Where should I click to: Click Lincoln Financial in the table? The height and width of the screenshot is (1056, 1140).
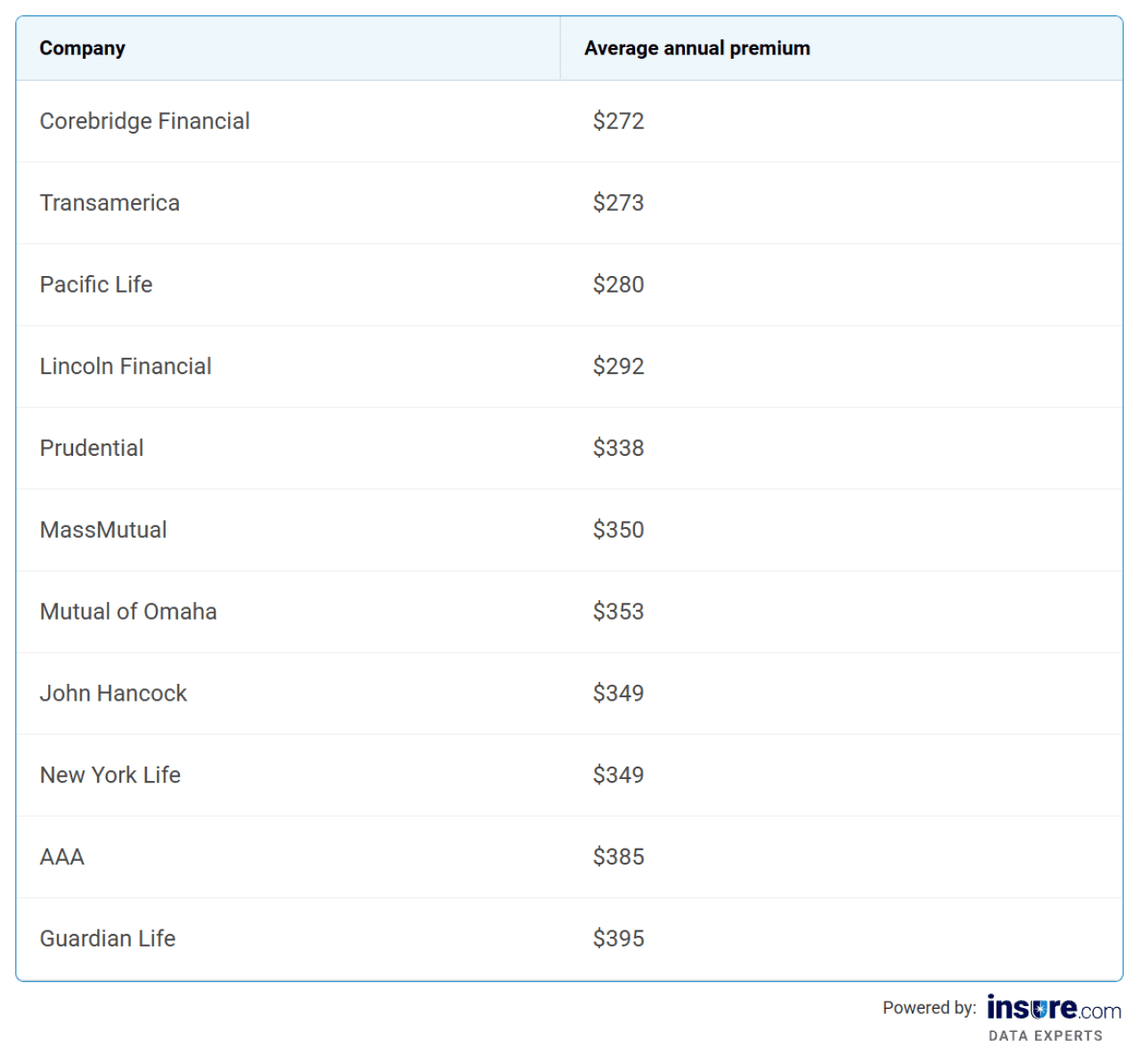click(x=126, y=367)
